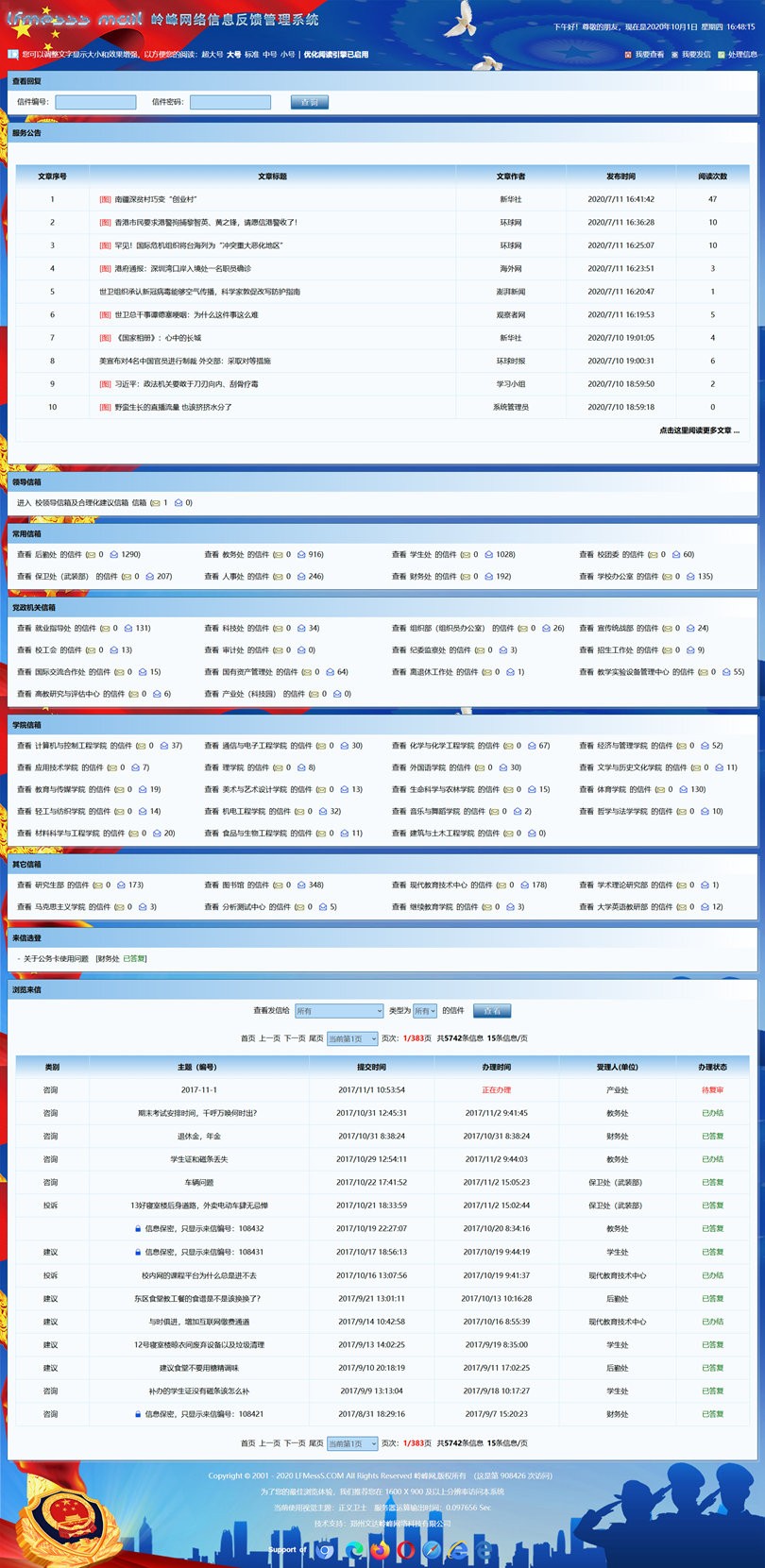
Task: Click 查看 就业指导处 的信件
Action: tap(57, 629)
